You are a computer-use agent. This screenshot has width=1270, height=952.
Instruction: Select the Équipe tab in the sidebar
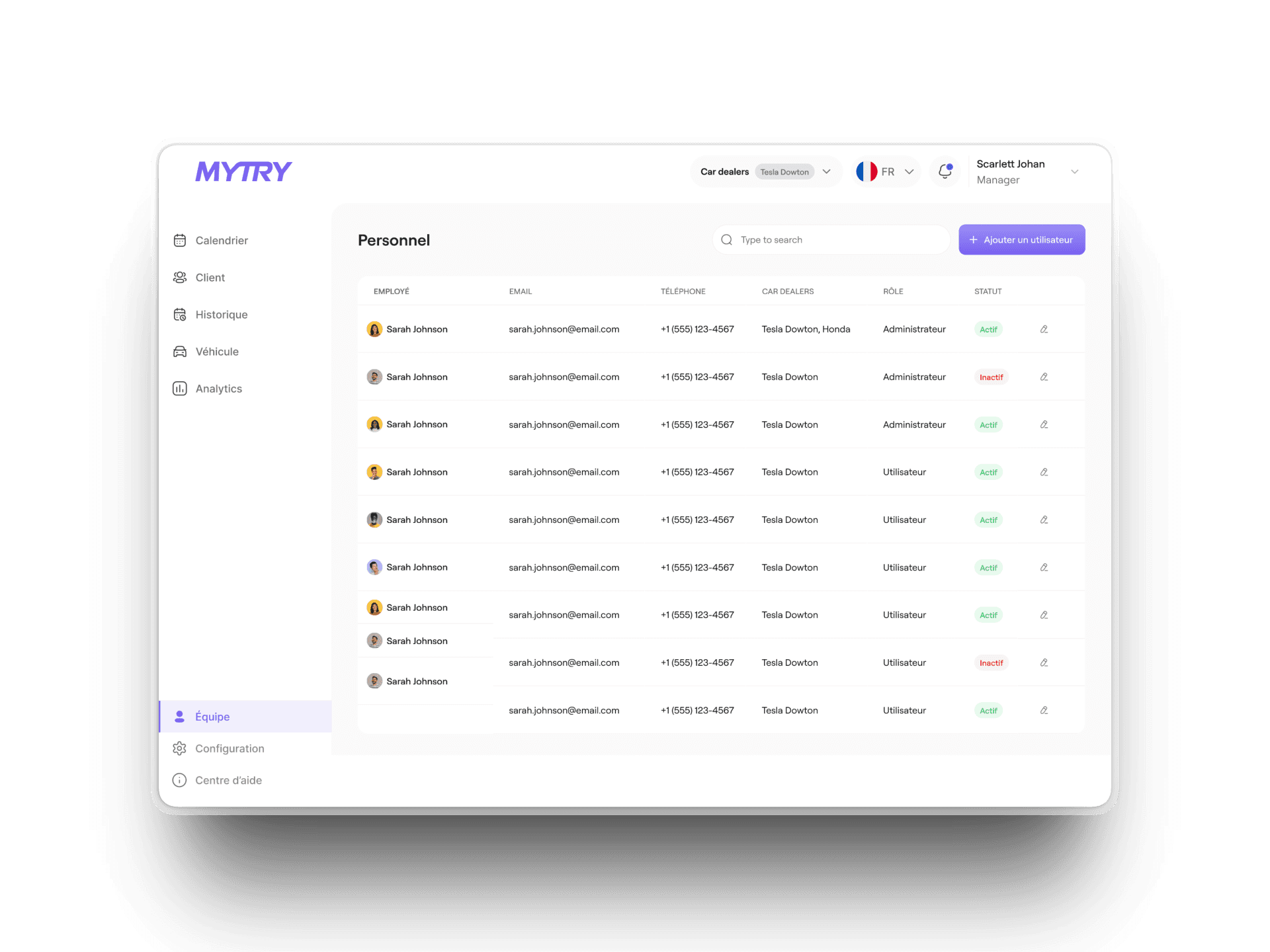(x=212, y=717)
